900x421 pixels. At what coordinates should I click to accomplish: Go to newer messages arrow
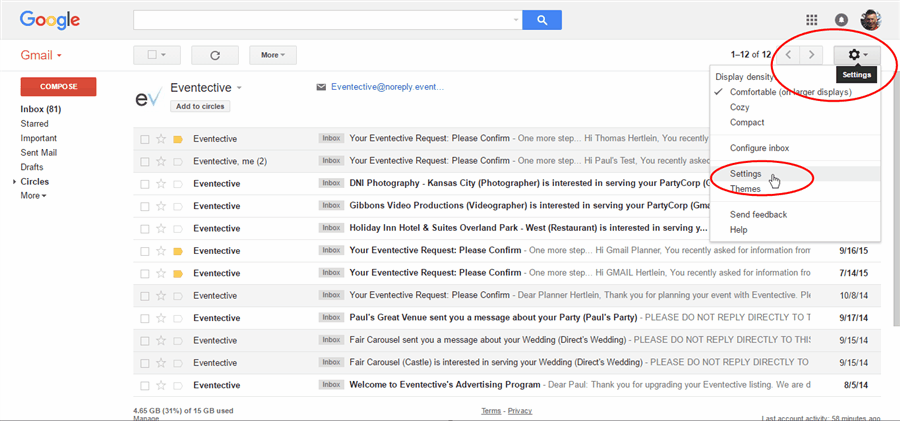tap(789, 55)
